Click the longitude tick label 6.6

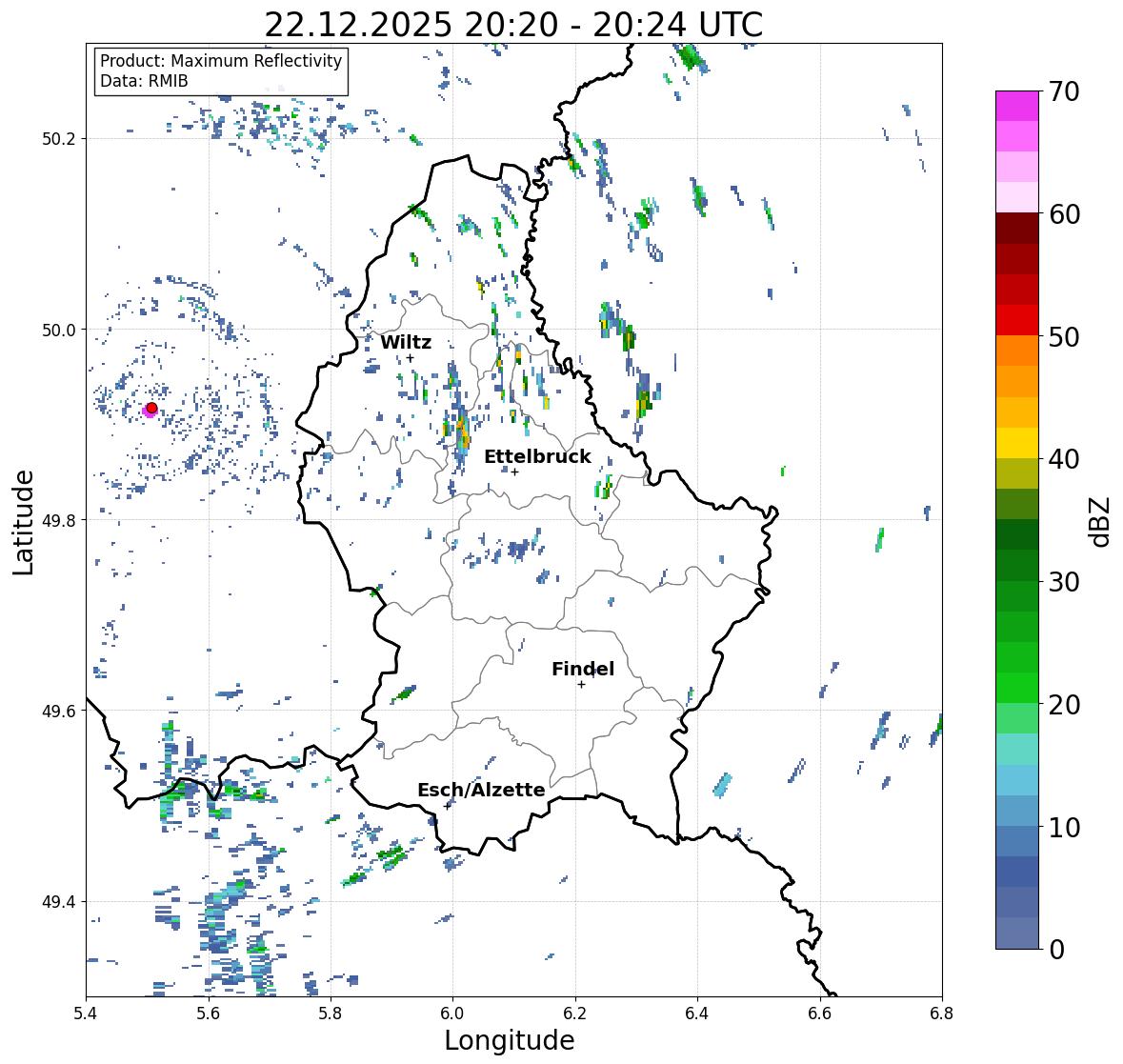[x=820, y=1014]
